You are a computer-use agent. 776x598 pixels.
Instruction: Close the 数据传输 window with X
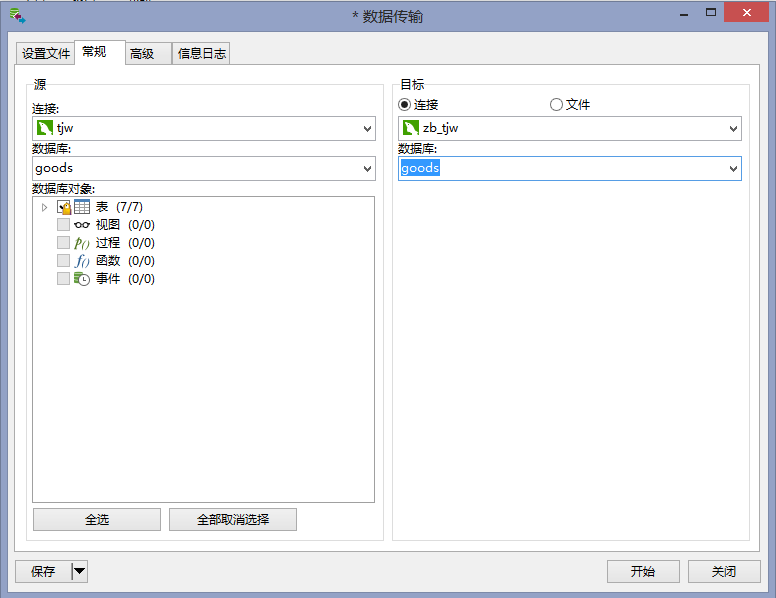pos(746,12)
